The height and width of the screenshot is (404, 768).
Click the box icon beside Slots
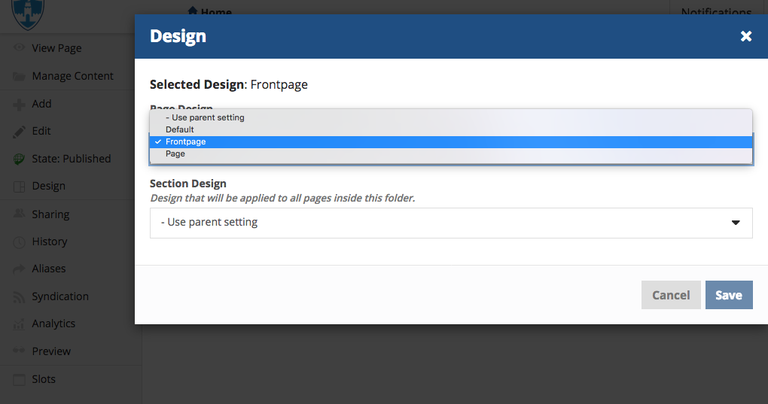point(19,380)
